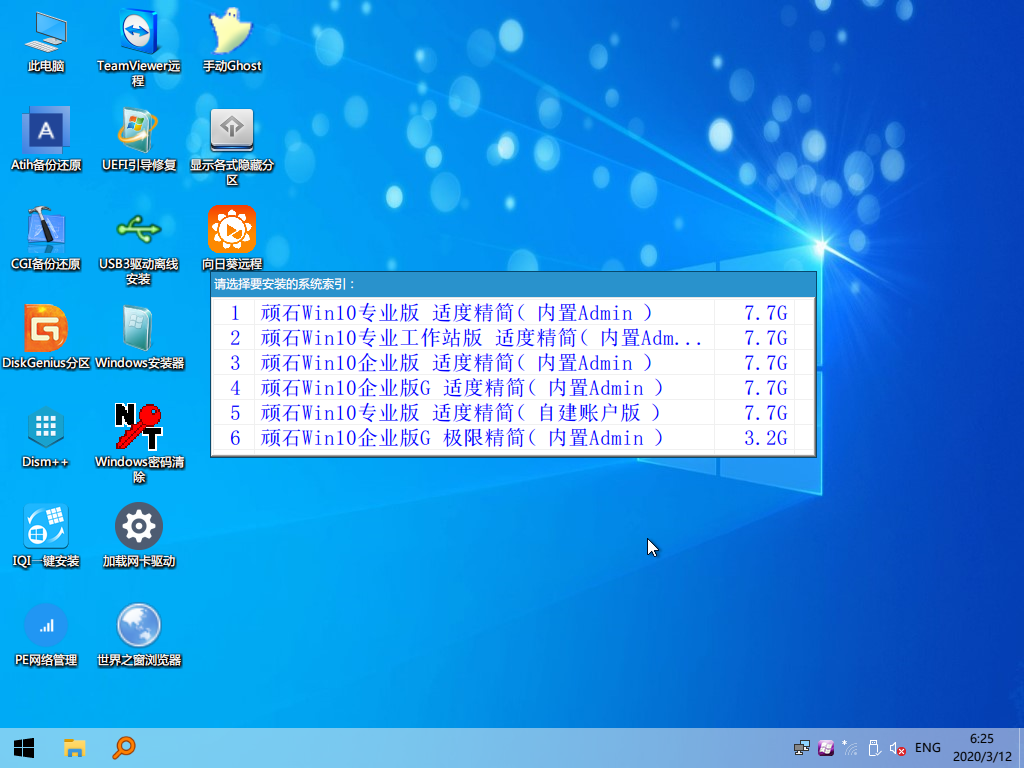The height and width of the screenshot is (768, 1024).
Task: Click the muted volume tray icon
Action: 897,748
